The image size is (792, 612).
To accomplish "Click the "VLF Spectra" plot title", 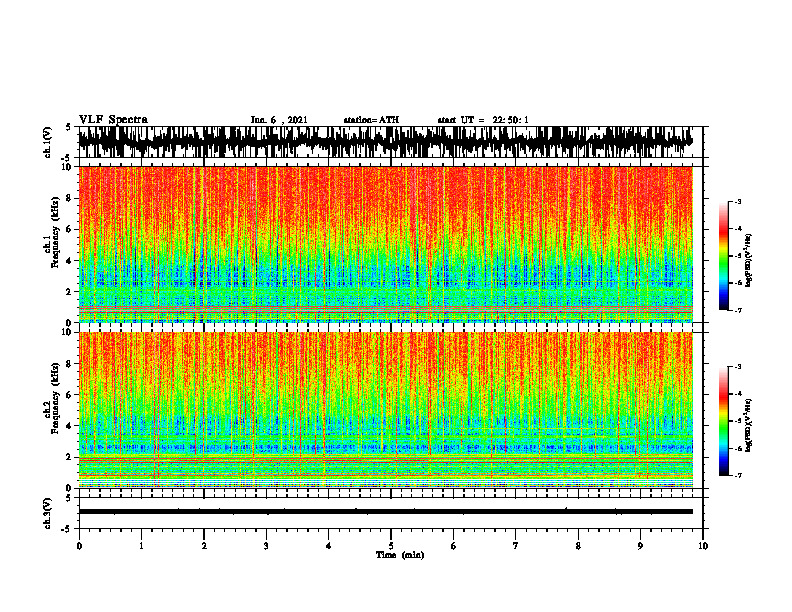I will [x=113, y=120].
